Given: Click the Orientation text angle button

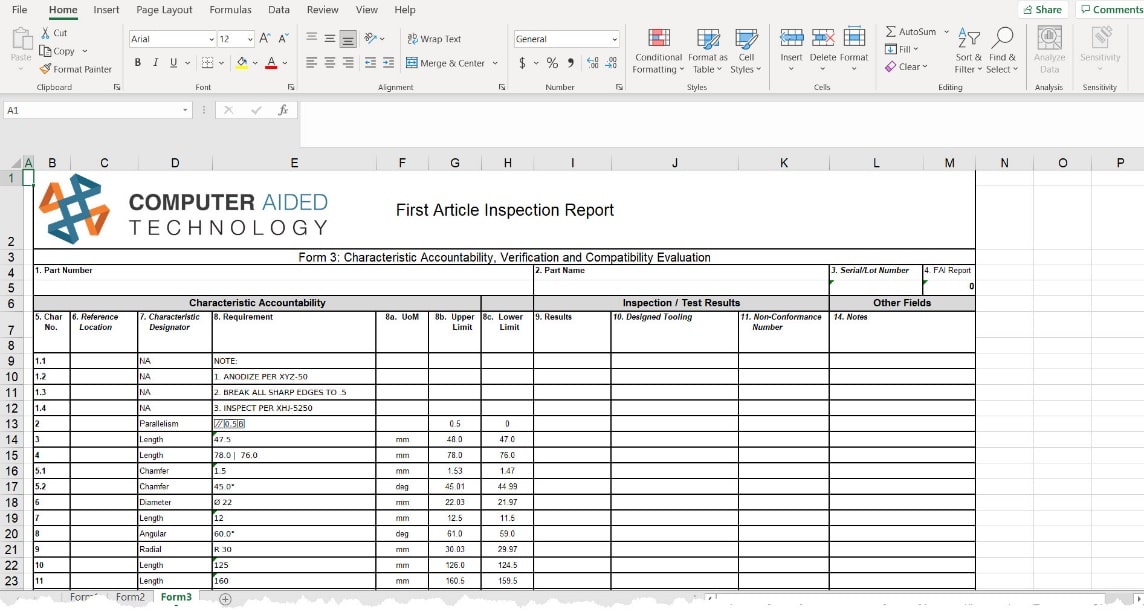Looking at the screenshot, I should click(371, 39).
